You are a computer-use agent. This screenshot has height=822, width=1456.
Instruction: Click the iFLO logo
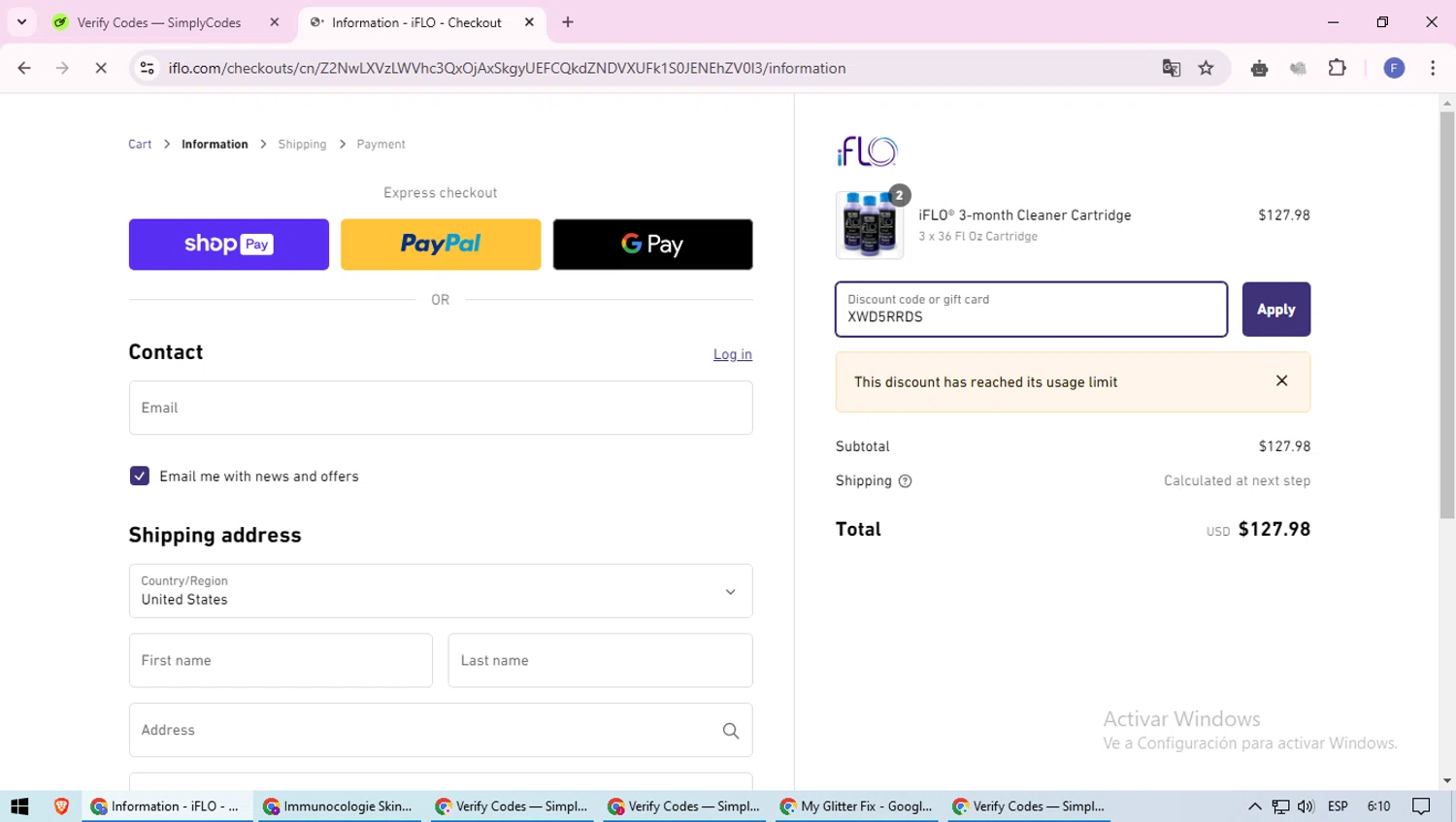coord(867,151)
